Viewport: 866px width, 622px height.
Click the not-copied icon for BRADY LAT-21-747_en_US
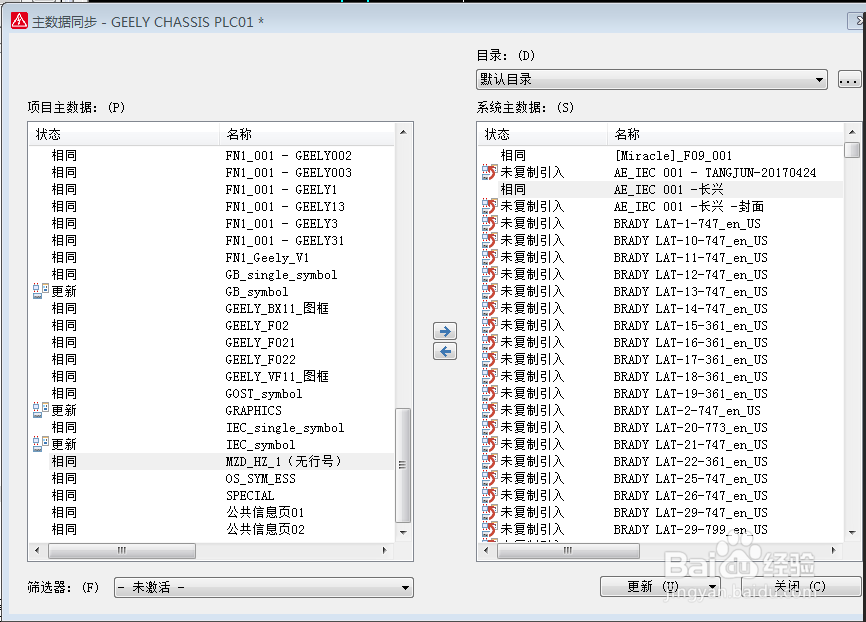click(x=489, y=444)
